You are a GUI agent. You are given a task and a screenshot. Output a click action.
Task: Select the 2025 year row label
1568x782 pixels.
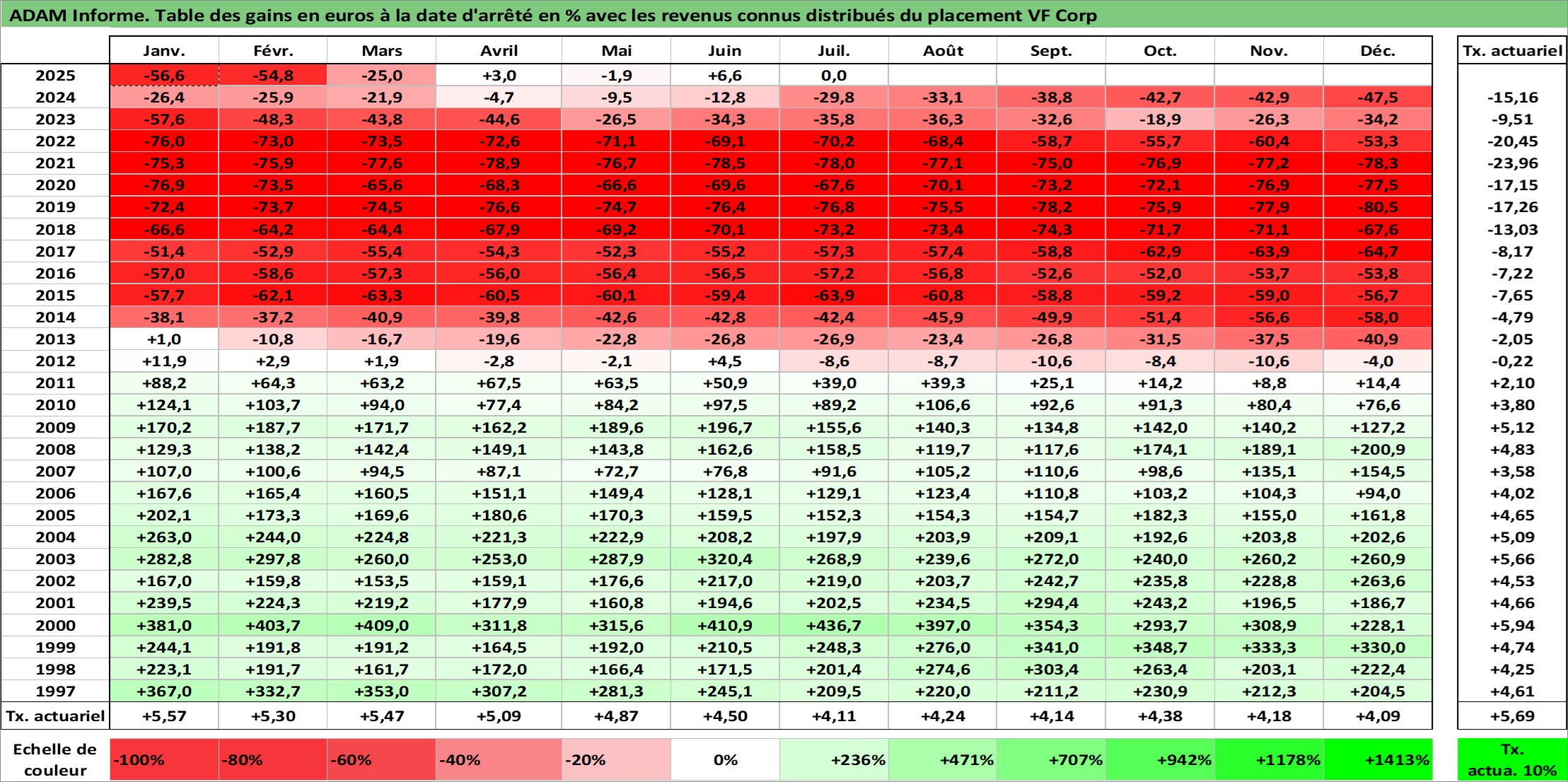pos(55,75)
